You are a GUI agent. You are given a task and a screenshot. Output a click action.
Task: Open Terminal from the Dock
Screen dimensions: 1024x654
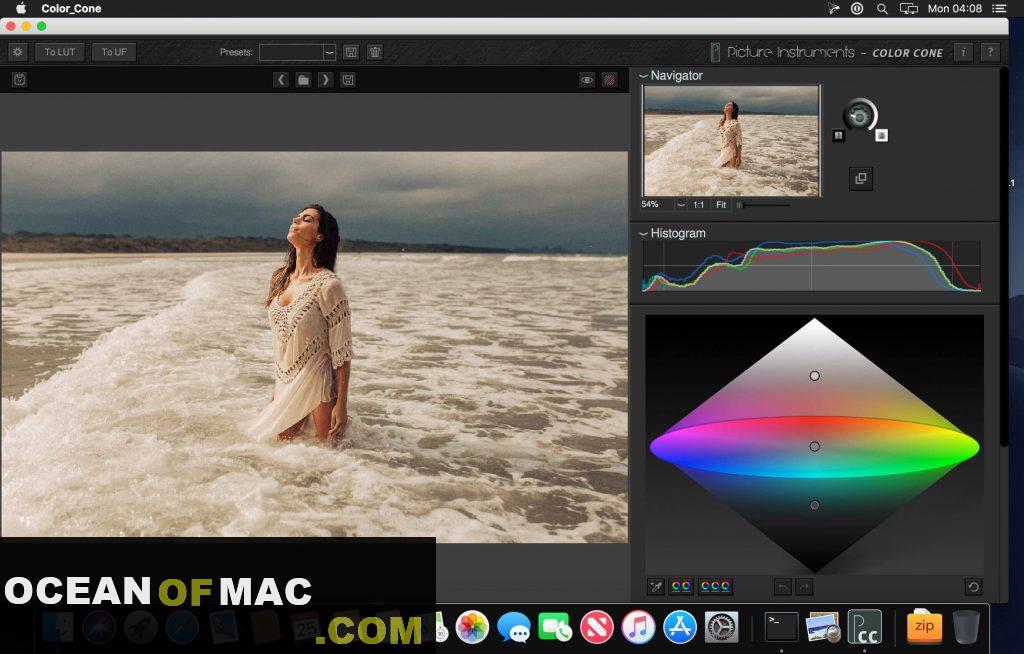point(781,627)
